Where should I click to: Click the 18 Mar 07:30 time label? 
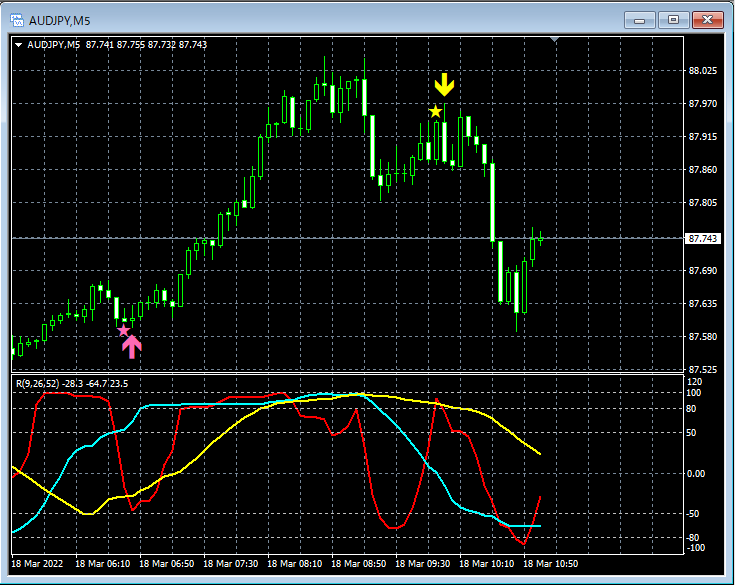(x=230, y=563)
